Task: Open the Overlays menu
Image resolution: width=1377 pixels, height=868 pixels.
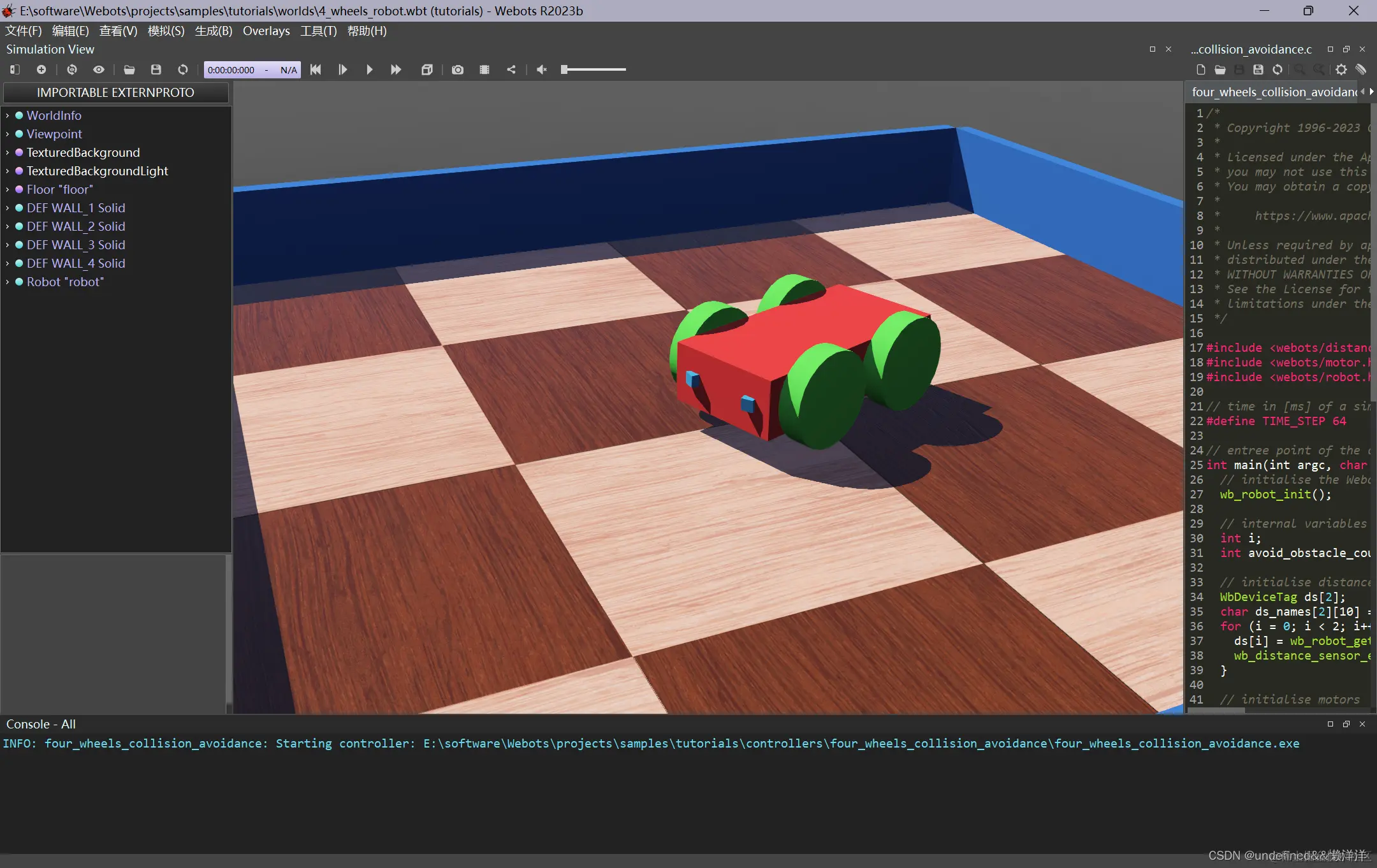Action: click(x=266, y=31)
